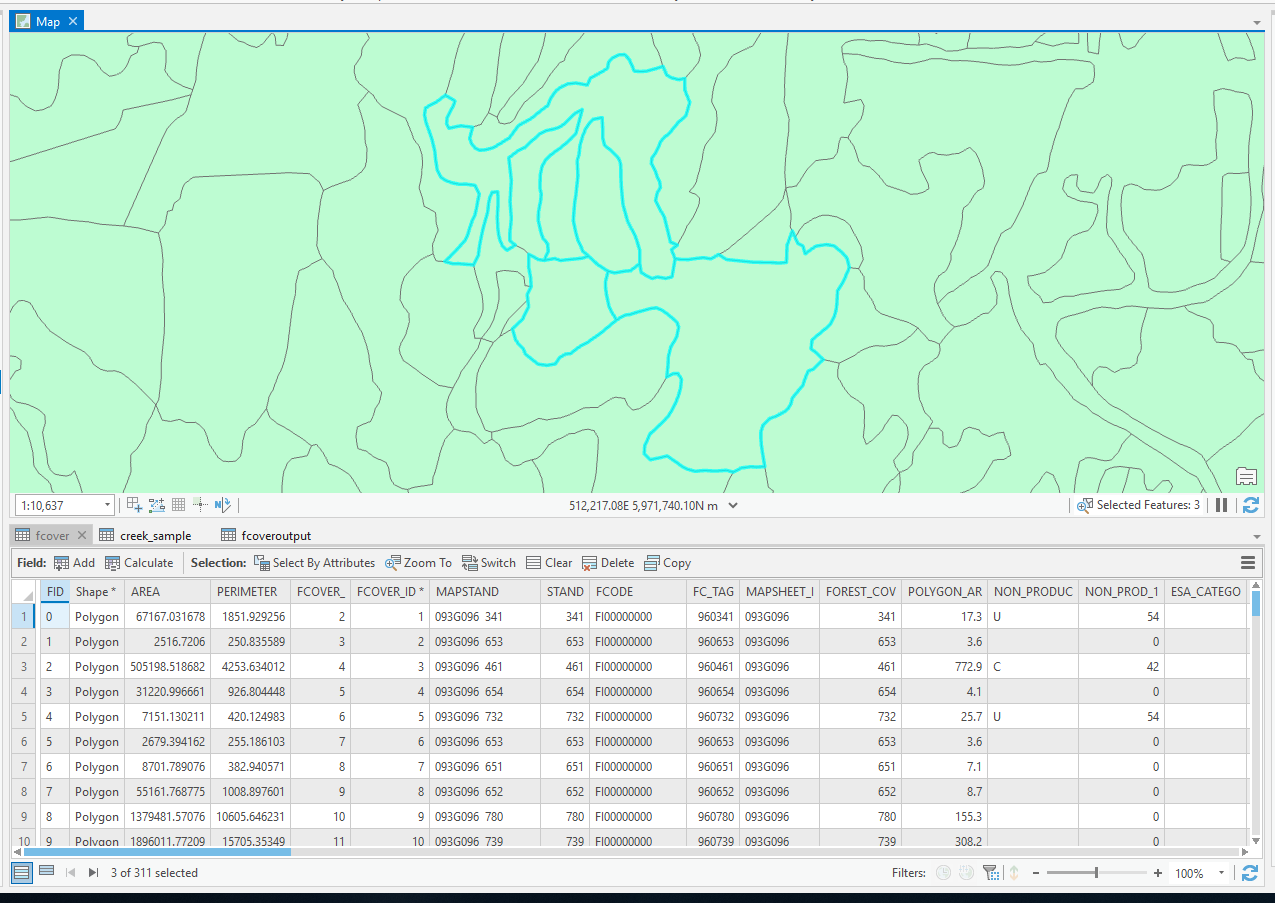
Task: Enable filtering the table by map extent
Action: pos(992,872)
